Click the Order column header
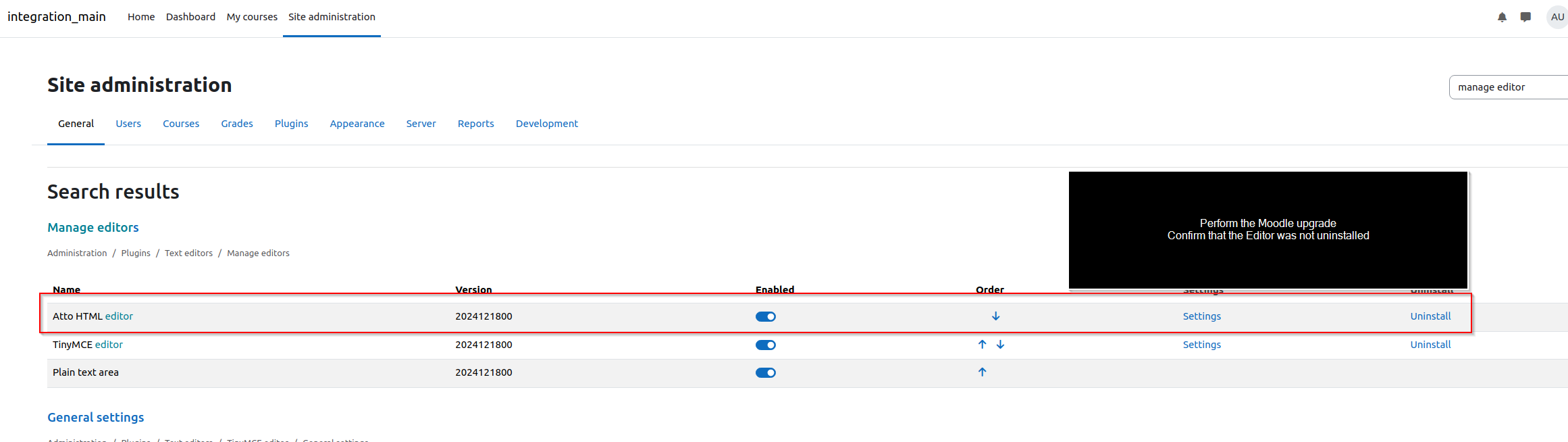This screenshot has width=1568, height=442. coord(990,289)
